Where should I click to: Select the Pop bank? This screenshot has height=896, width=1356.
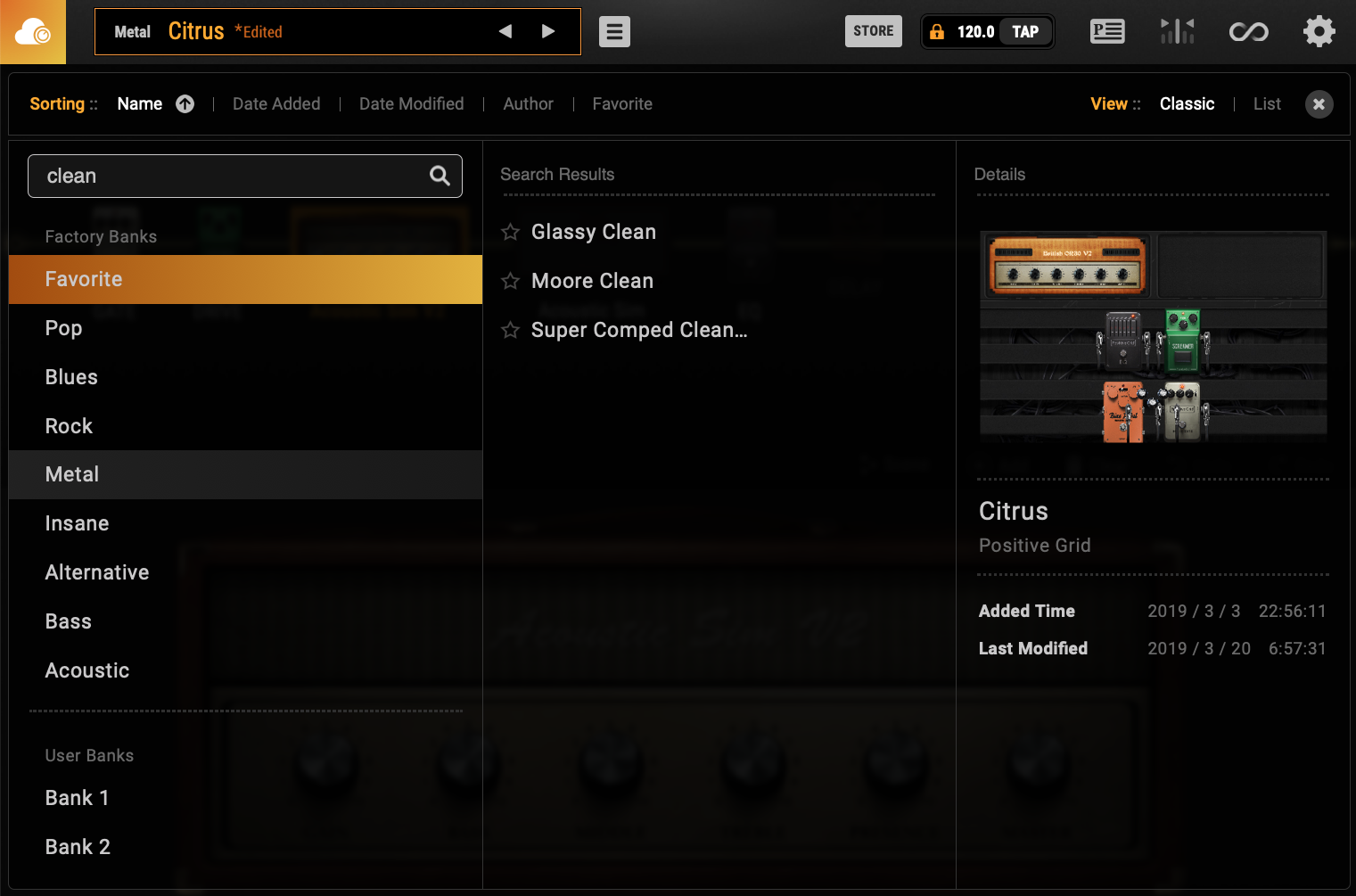[245, 328]
